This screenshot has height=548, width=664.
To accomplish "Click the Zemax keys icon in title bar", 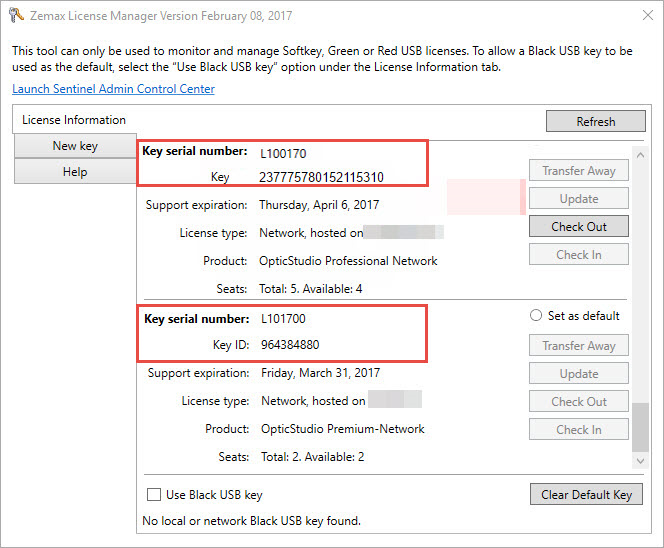I will [16, 15].
